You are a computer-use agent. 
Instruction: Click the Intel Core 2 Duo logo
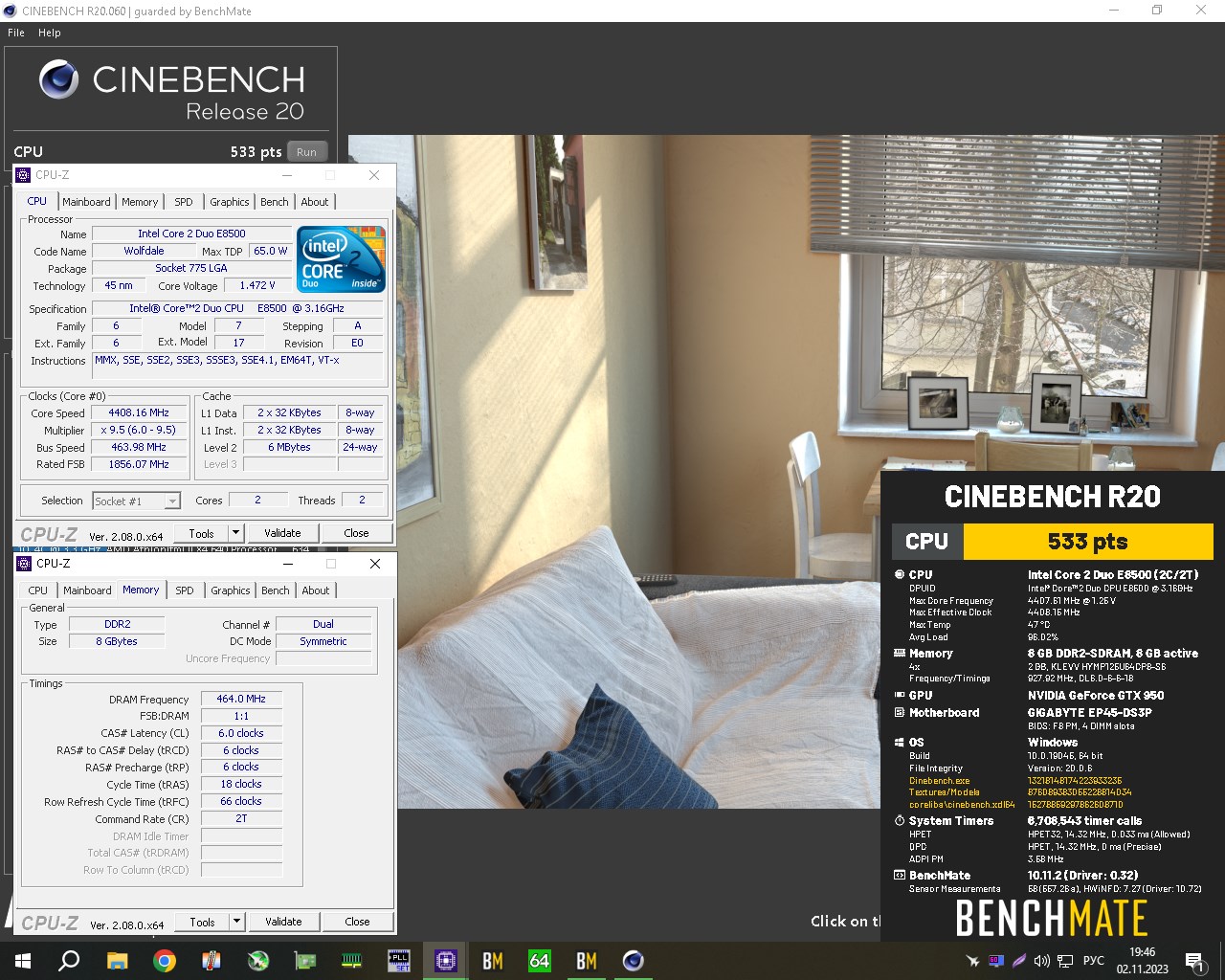point(341,258)
